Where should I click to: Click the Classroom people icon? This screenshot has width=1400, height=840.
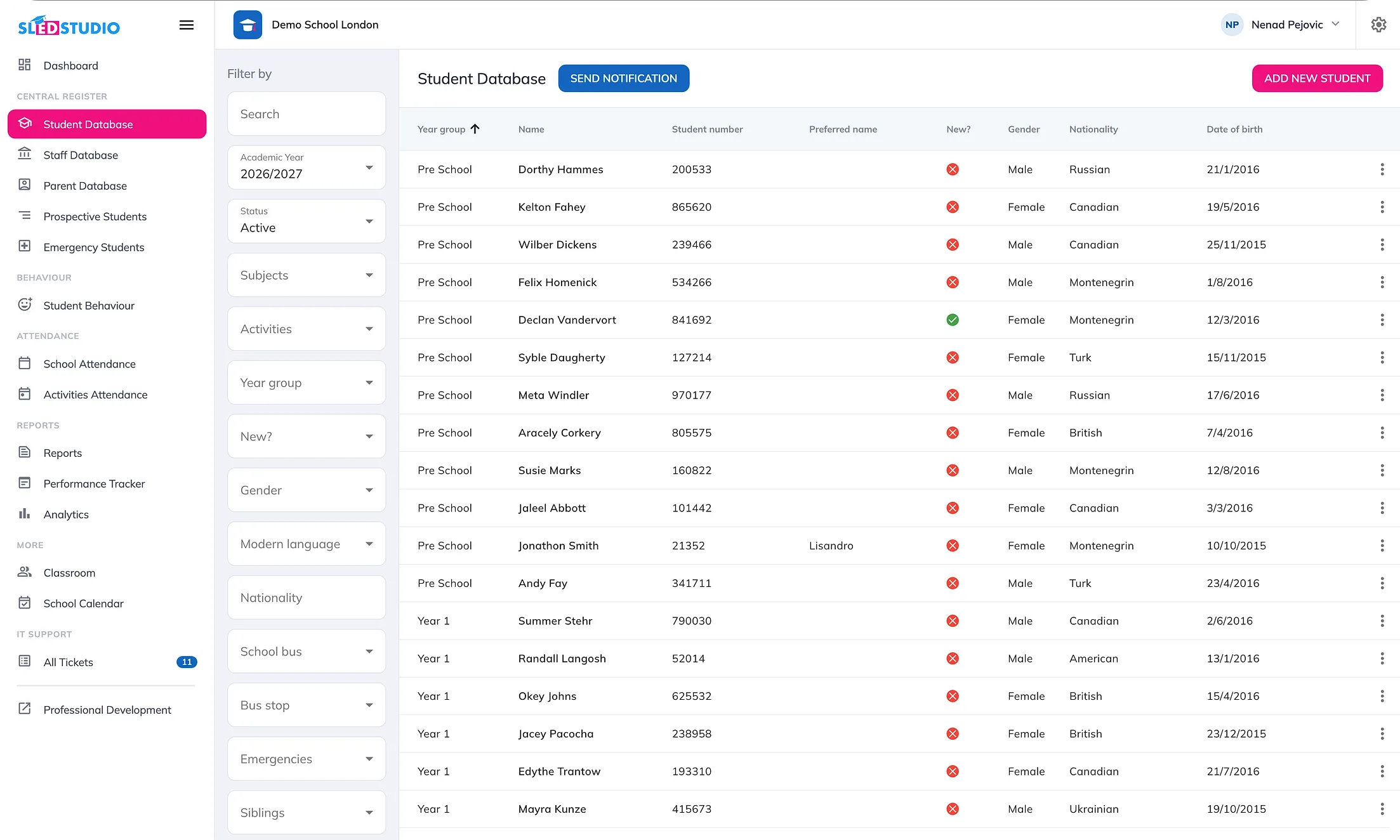[25, 572]
